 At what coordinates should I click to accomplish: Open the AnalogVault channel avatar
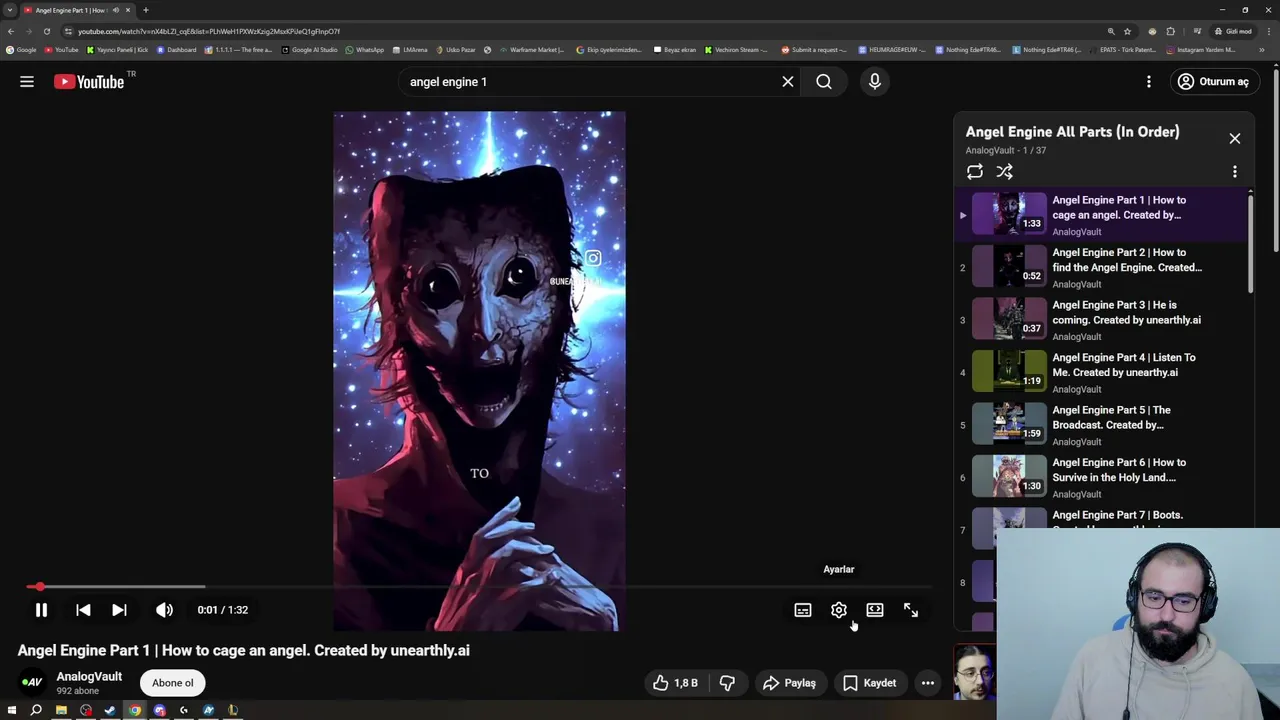pos(32,683)
